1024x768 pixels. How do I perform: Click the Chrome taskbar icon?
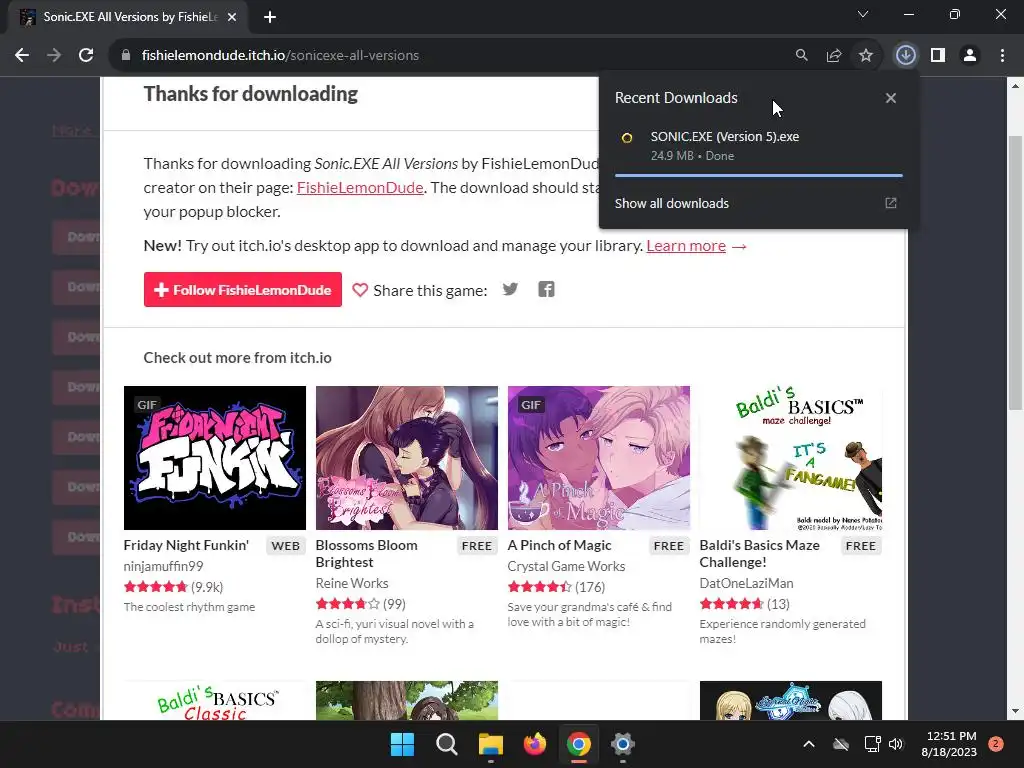click(x=579, y=744)
